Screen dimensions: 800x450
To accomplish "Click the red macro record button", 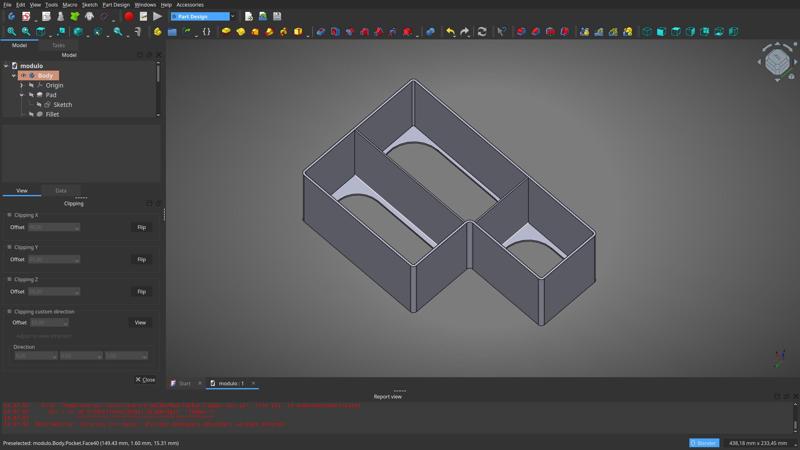I will pyautogui.click(x=129, y=16).
